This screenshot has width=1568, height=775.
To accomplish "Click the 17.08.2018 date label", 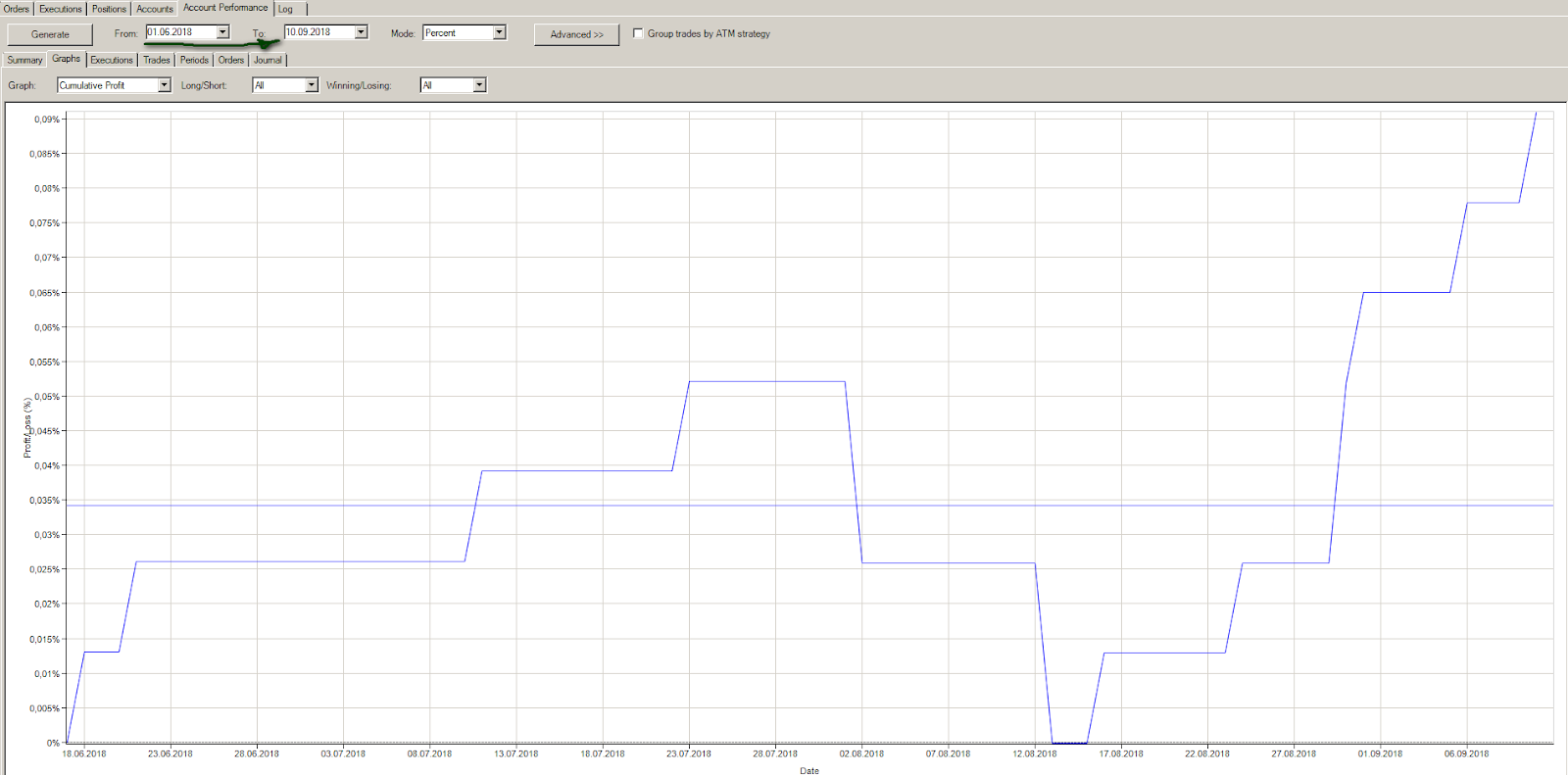I will click(x=1121, y=753).
